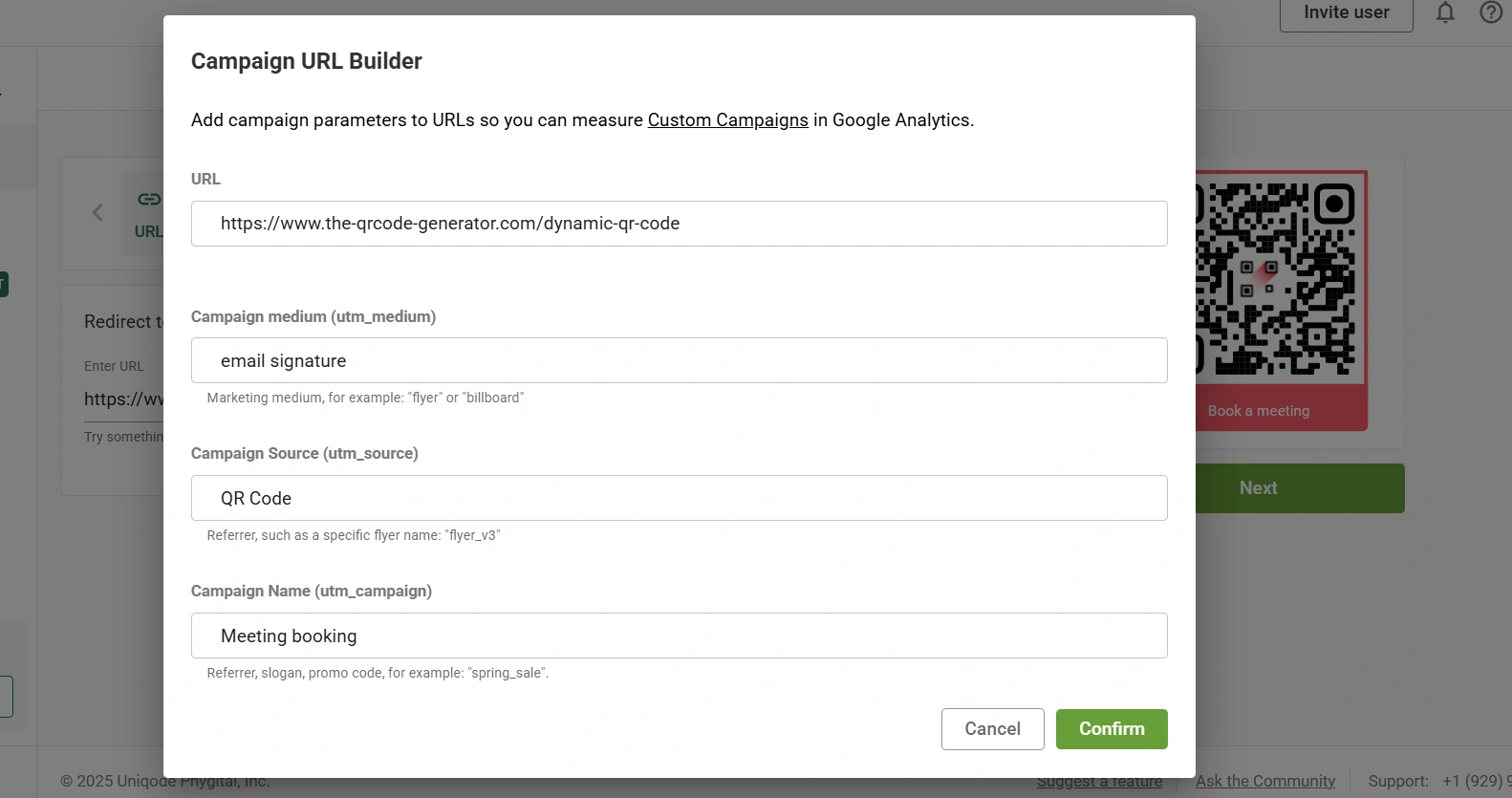Image resolution: width=1512 pixels, height=798 pixels.
Task: Open the Custom Campaigns link
Action: tap(727, 120)
